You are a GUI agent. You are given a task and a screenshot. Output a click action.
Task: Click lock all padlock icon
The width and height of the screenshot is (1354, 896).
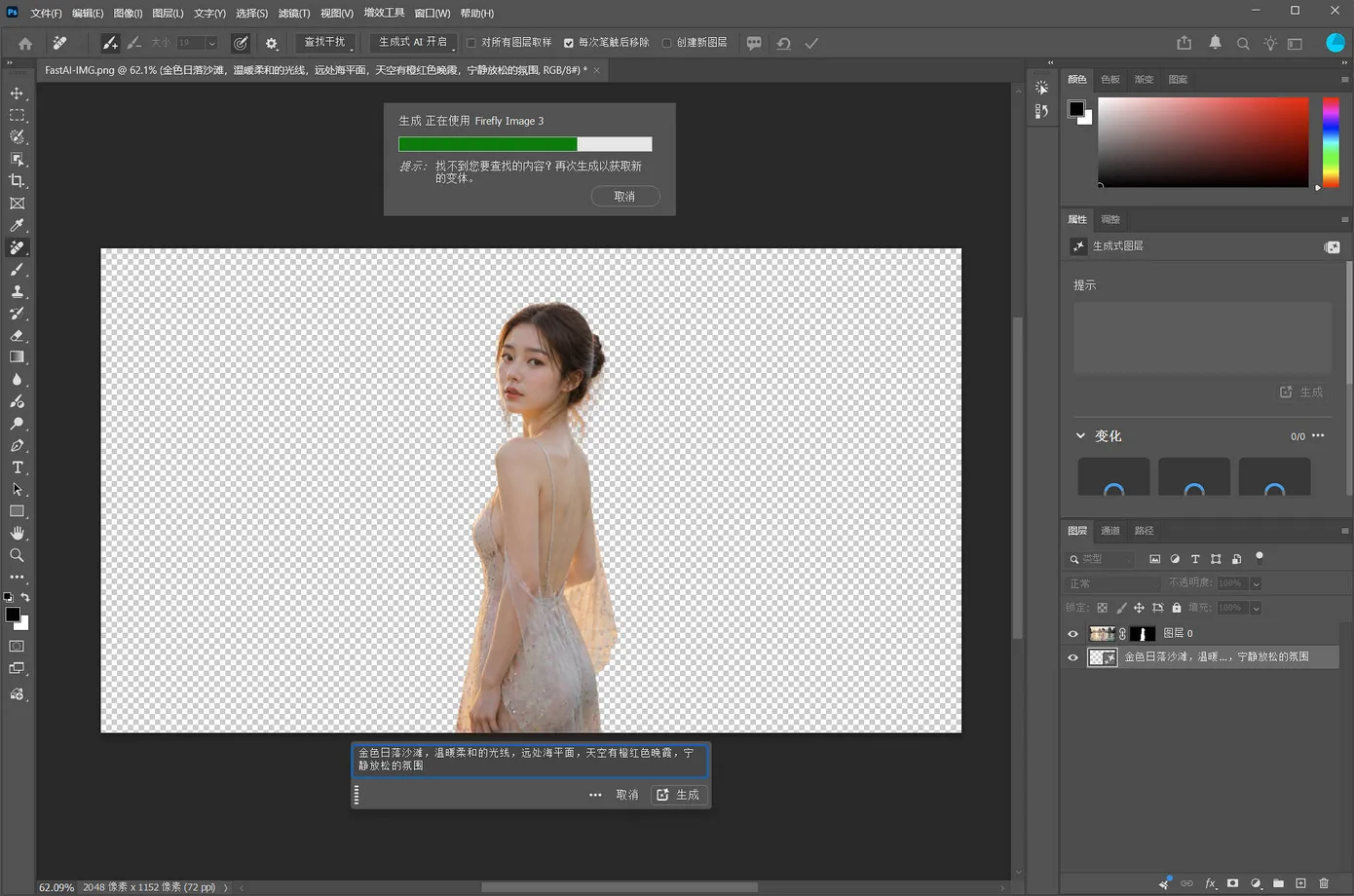point(1177,608)
